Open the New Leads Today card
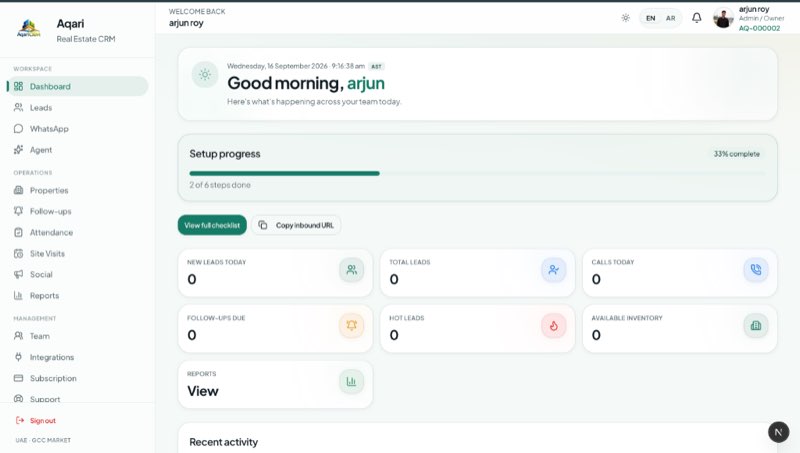800x453 pixels. pos(276,273)
